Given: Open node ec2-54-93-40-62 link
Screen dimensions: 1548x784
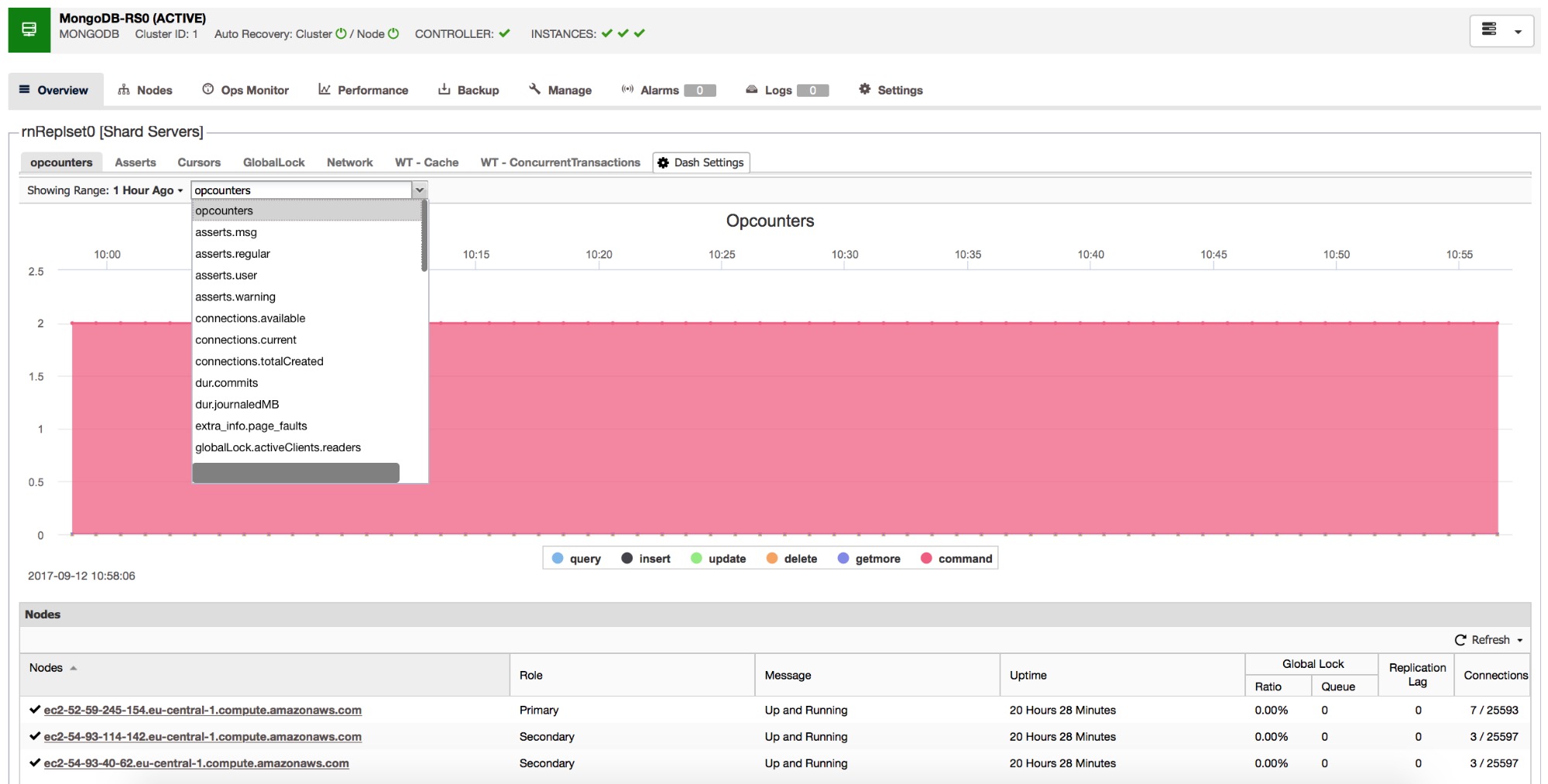Looking at the screenshot, I should tap(197, 763).
